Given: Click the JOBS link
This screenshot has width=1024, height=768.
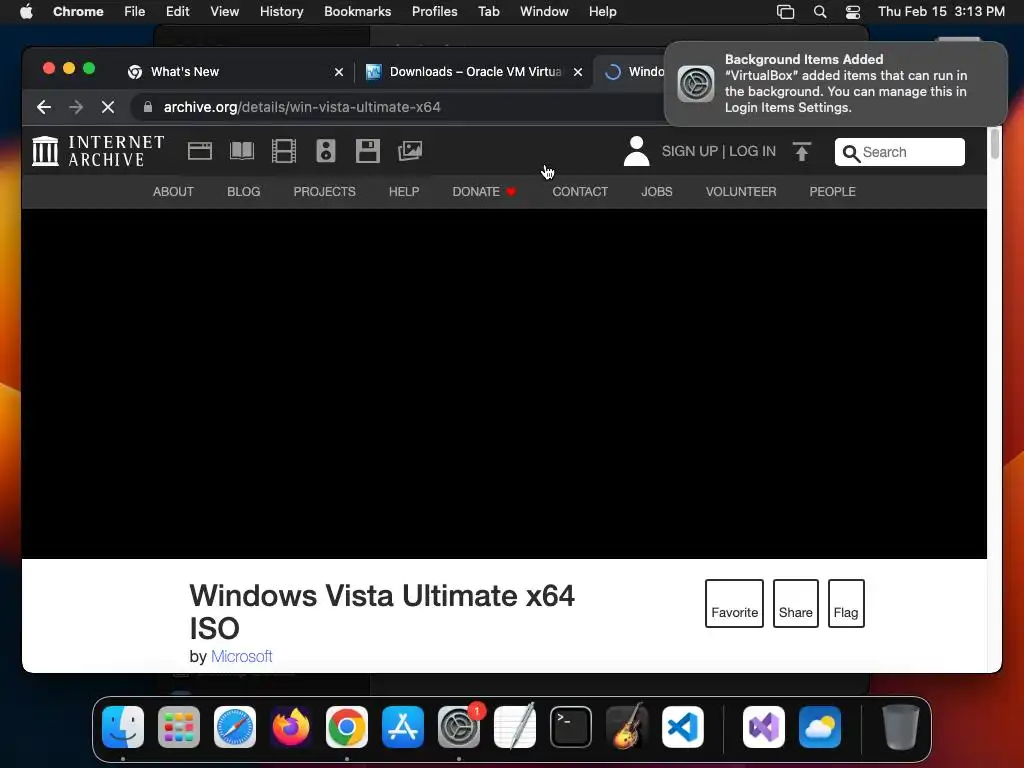Looking at the screenshot, I should (657, 191).
